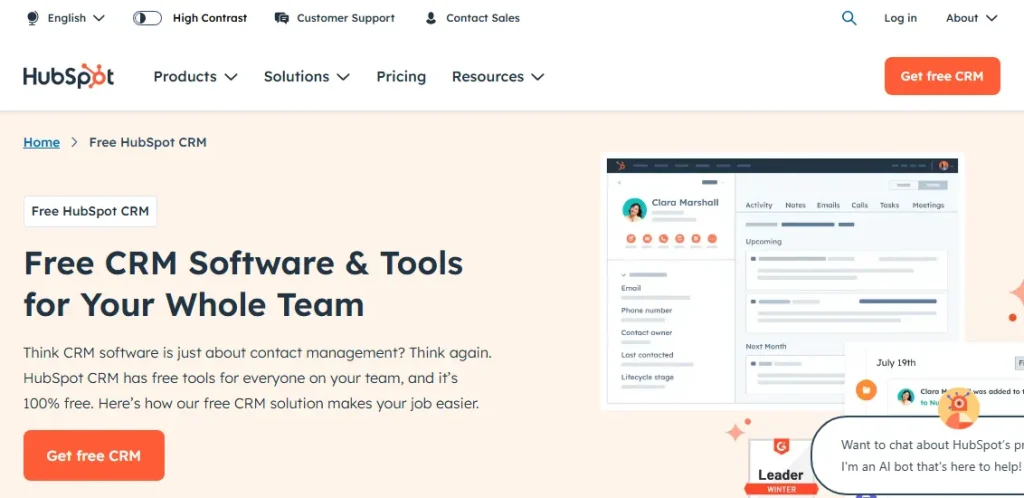The image size is (1024, 498).
Task: Click the orange folder icon near July 19th
Action: (866, 390)
